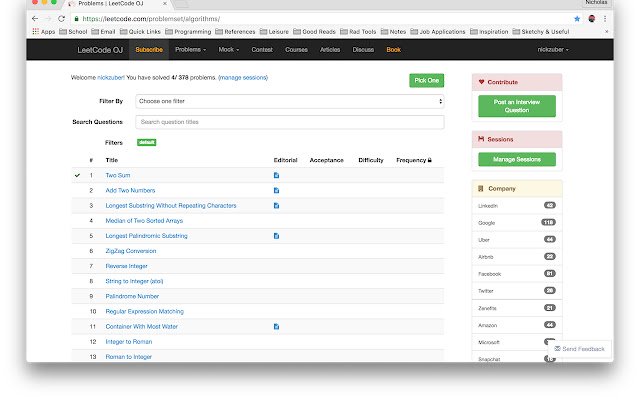Open the editorial icon for Two Sum
Viewport: 640px width, 400px height.
[x=276, y=175]
